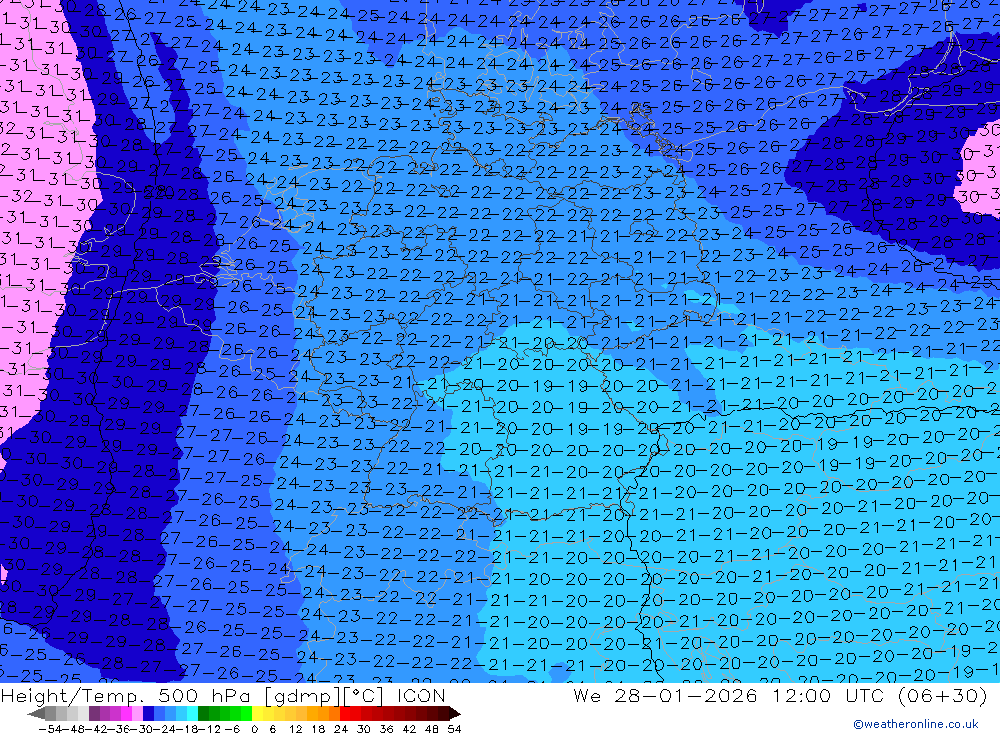Click the pale pink swatch beside dark blue
Viewport: 1000px width, 733px height.
coord(137,713)
